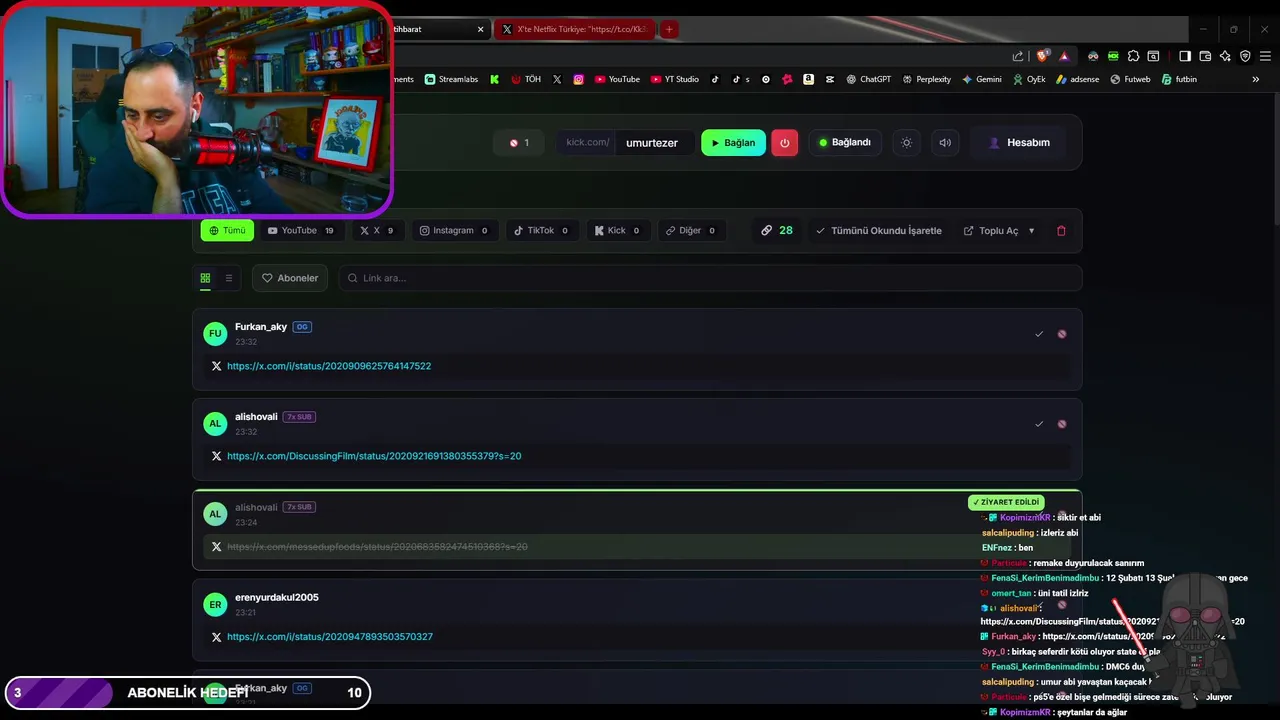
Task: Click the share page icon in address bar
Action: click(x=1018, y=56)
